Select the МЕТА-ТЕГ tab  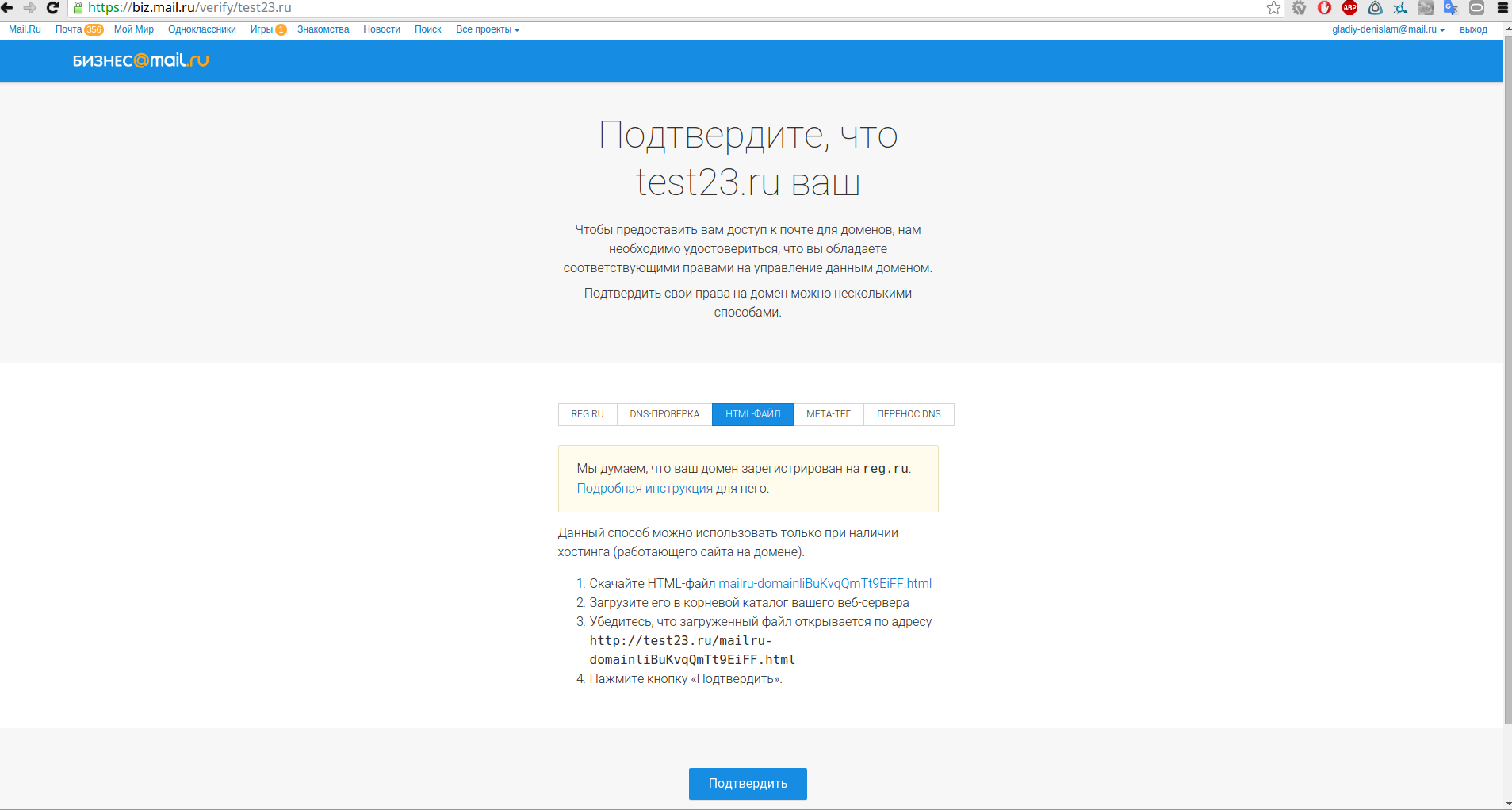[828, 414]
